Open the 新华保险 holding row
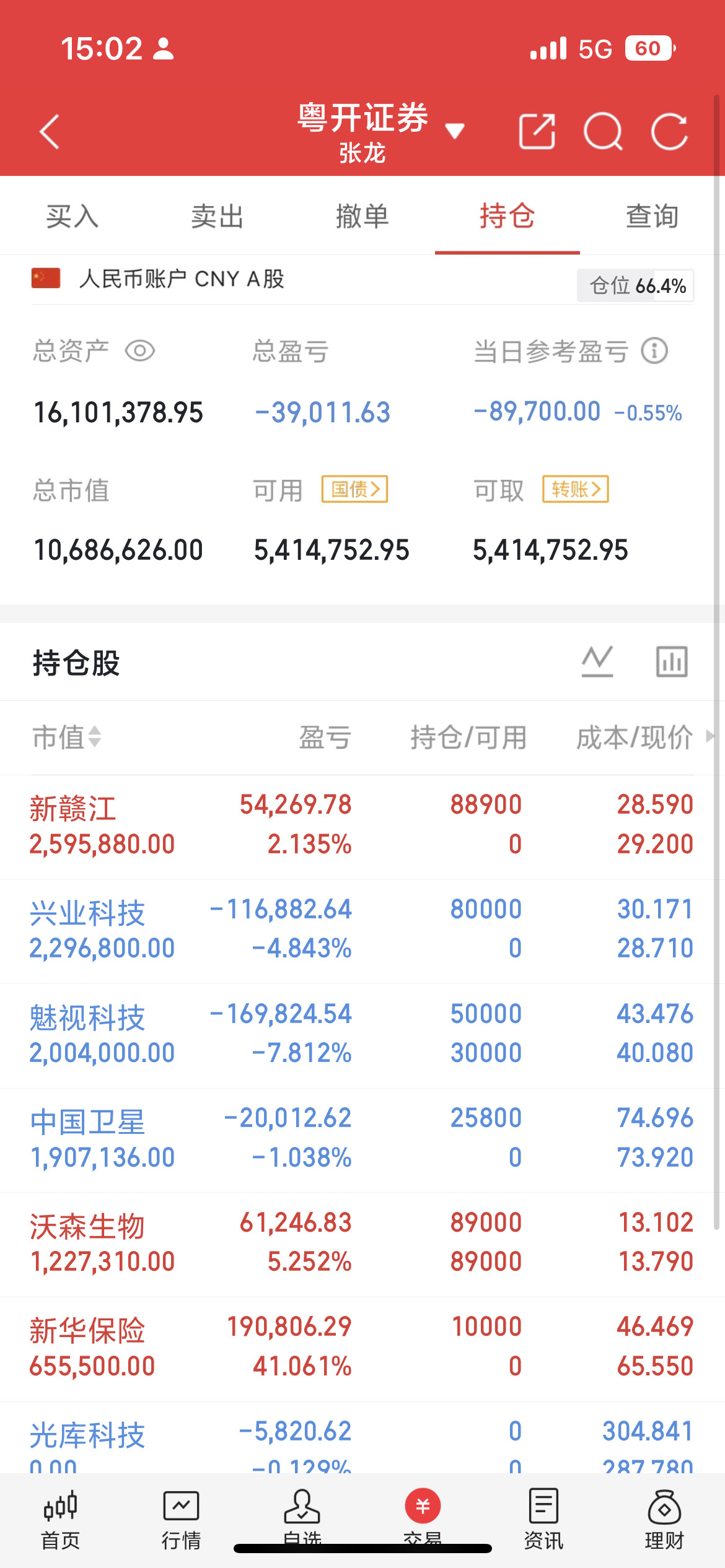 [362, 1349]
